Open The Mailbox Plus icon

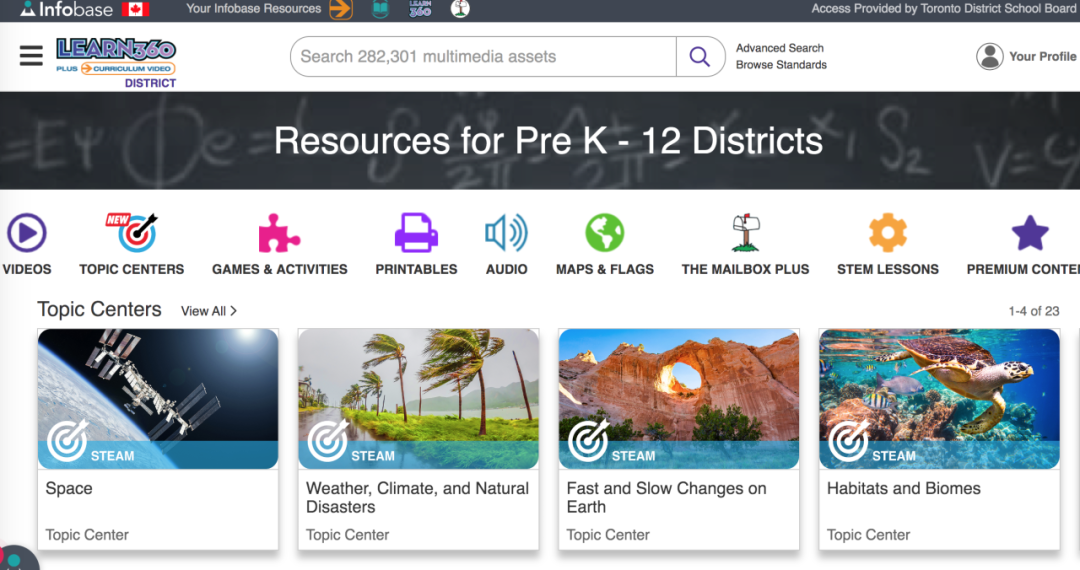(745, 233)
